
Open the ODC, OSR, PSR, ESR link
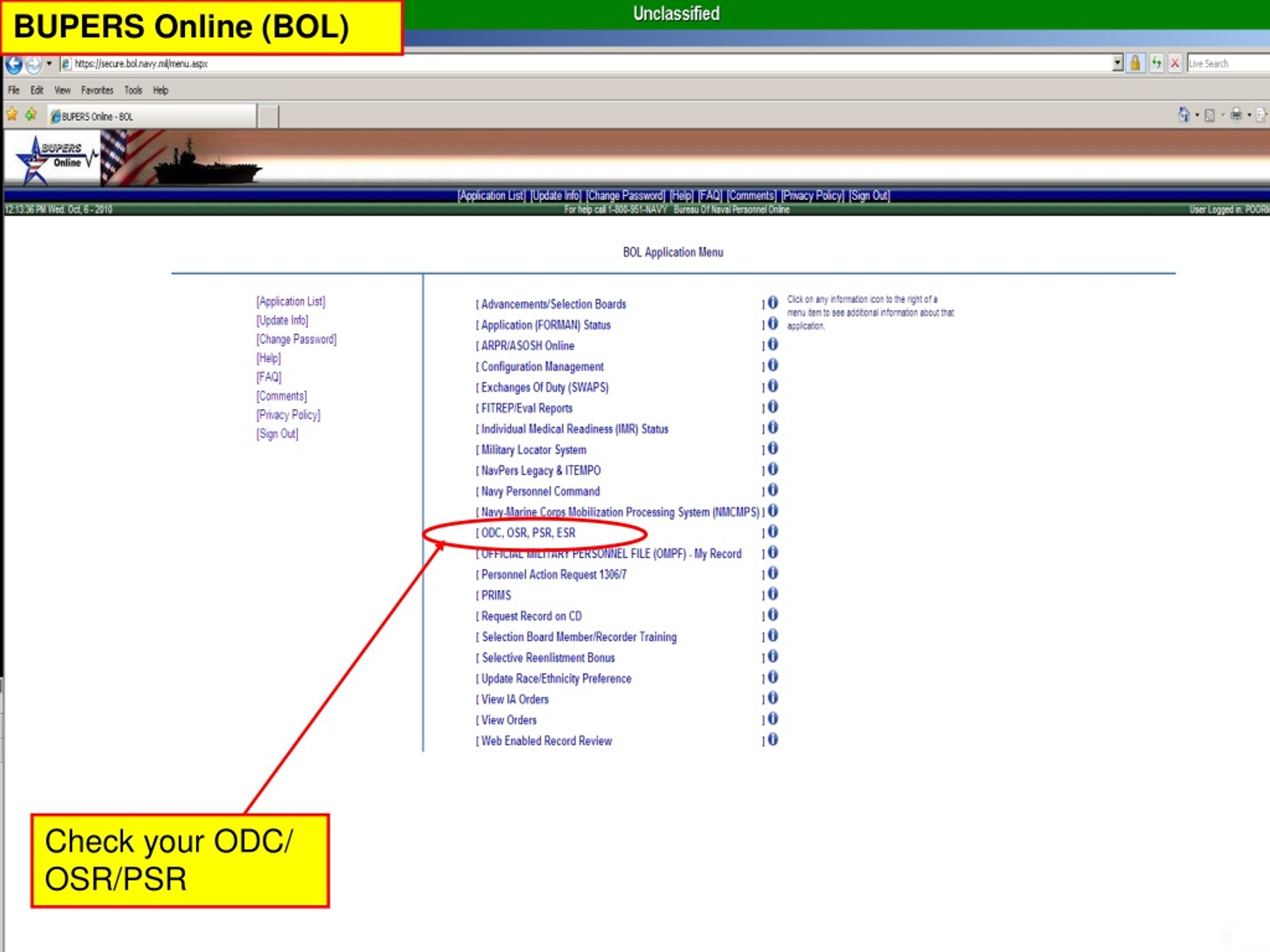coord(528,533)
